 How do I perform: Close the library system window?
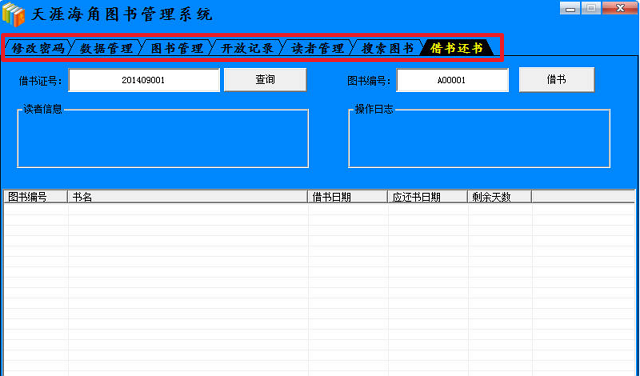point(620,8)
